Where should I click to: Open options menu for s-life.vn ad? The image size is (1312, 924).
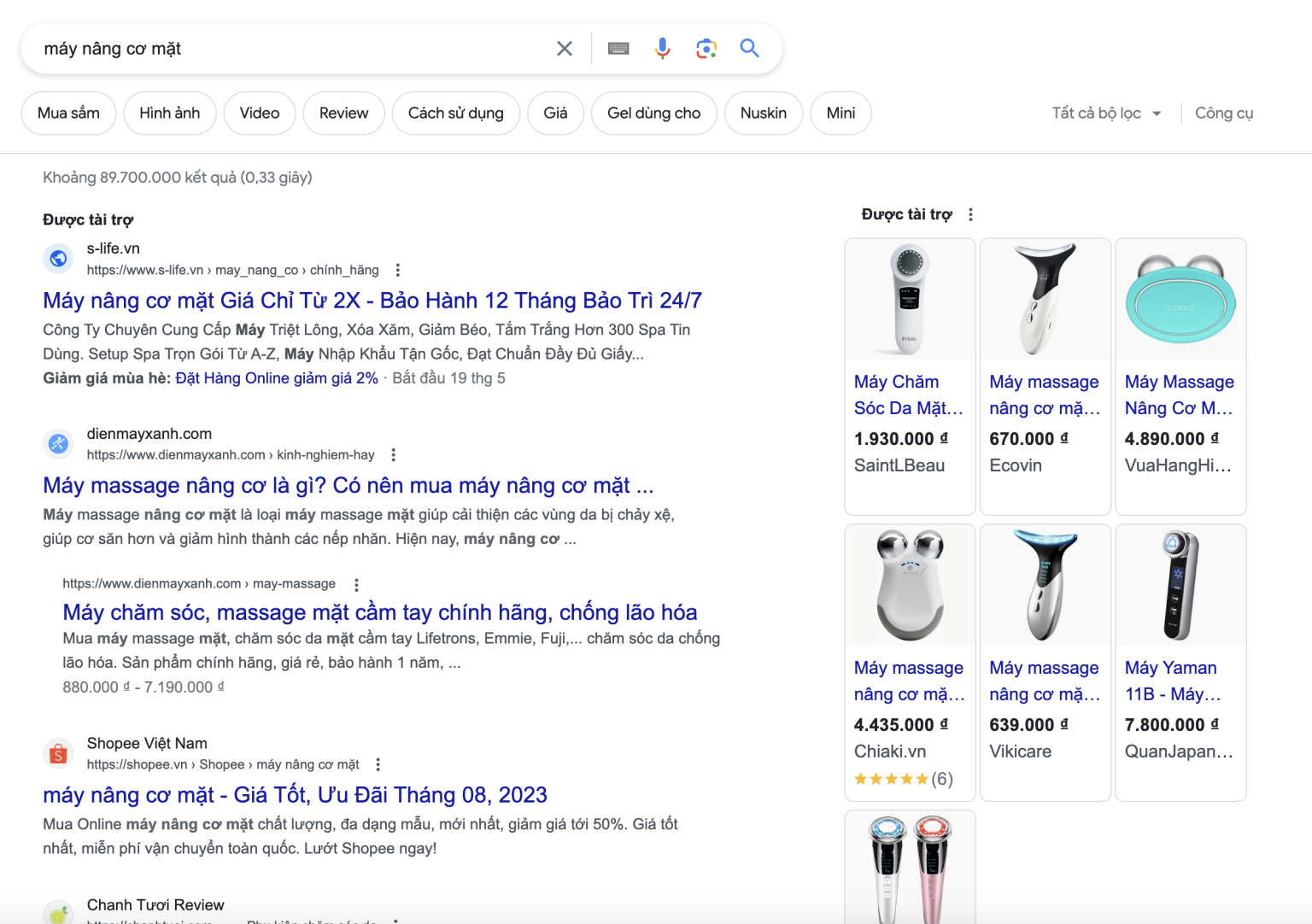pos(397,270)
